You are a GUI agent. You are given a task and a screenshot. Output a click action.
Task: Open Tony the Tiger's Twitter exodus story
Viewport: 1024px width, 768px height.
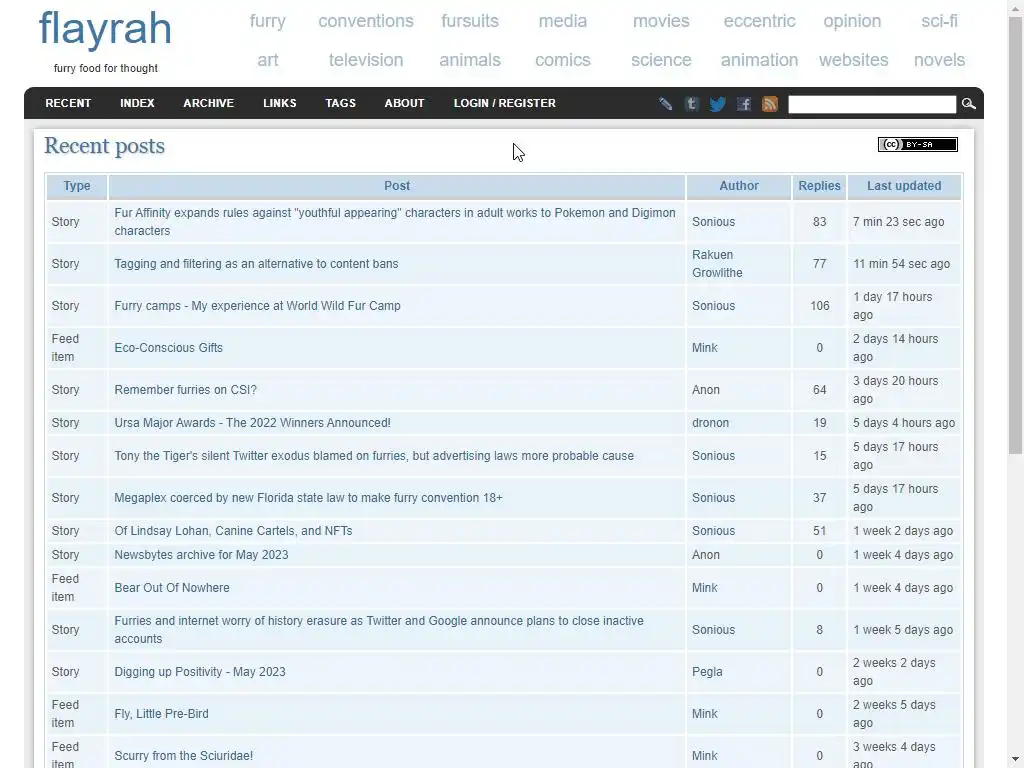pos(374,456)
